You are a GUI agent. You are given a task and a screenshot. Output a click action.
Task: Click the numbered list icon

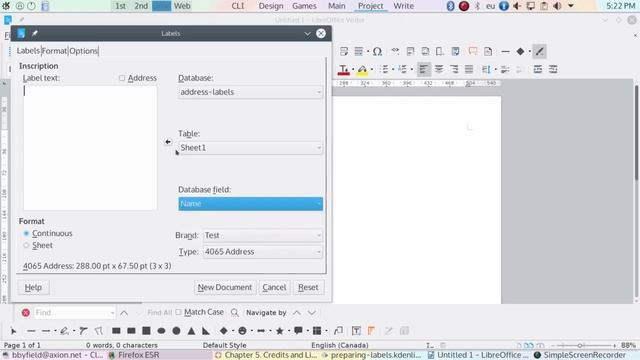pos(402,69)
